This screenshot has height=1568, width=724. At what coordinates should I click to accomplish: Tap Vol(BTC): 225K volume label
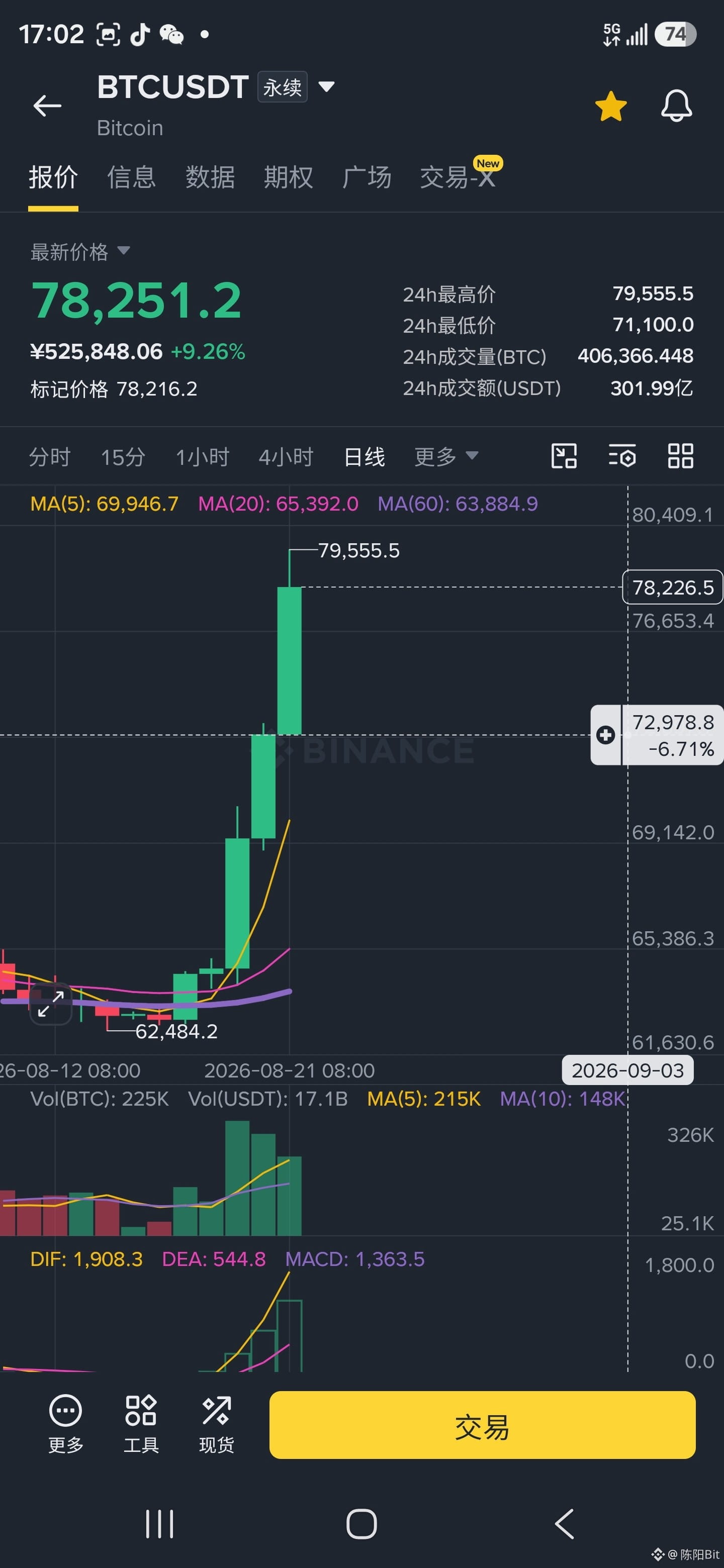click(x=99, y=1099)
